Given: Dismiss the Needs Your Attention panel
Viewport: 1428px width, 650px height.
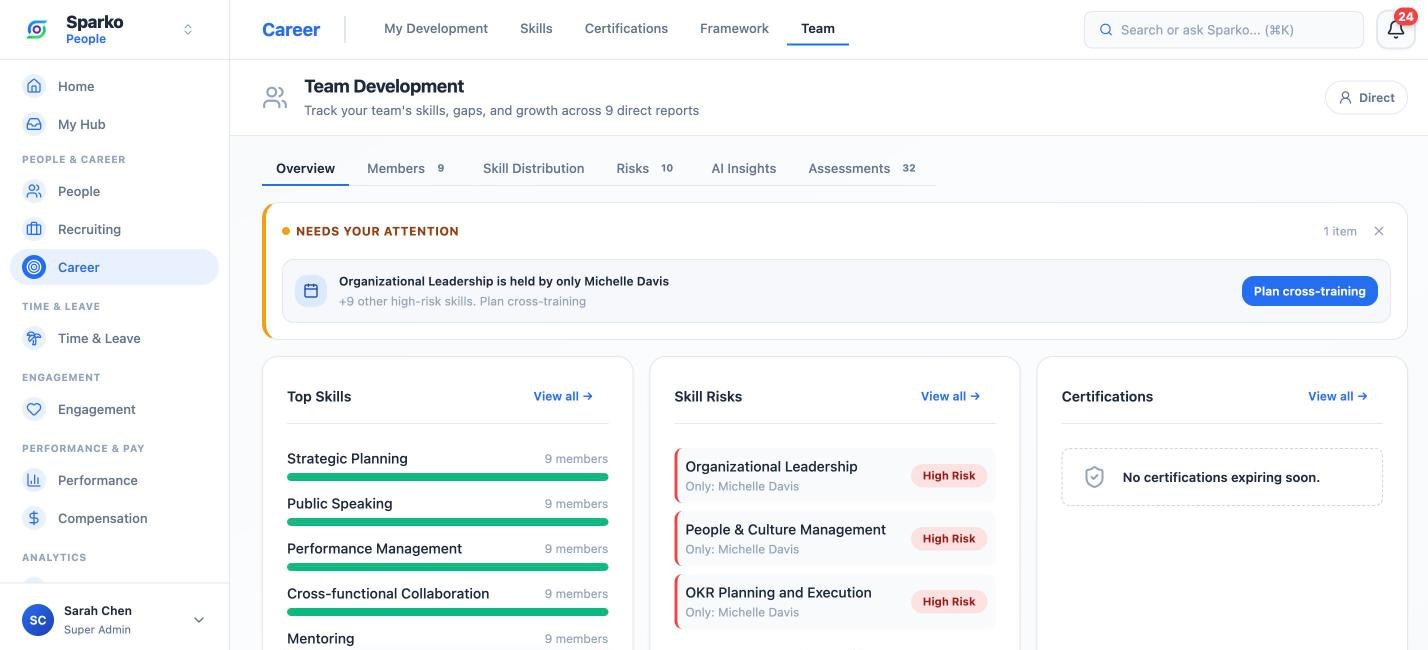Looking at the screenshot, I should tap(1379, 231).
